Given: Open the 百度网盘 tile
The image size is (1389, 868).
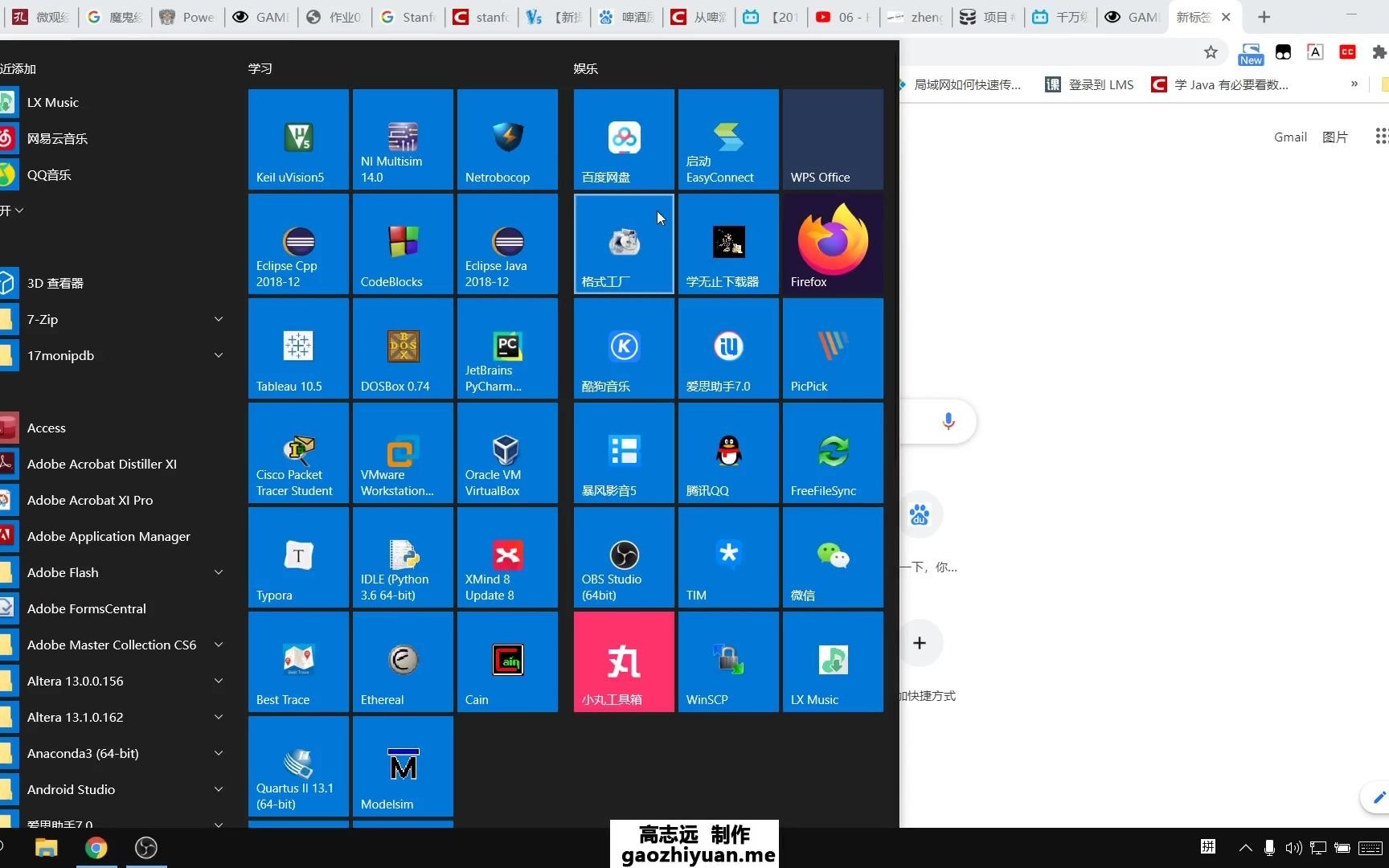Looking at the screenshot, I should pyautogui.click(x=624, y=139).
